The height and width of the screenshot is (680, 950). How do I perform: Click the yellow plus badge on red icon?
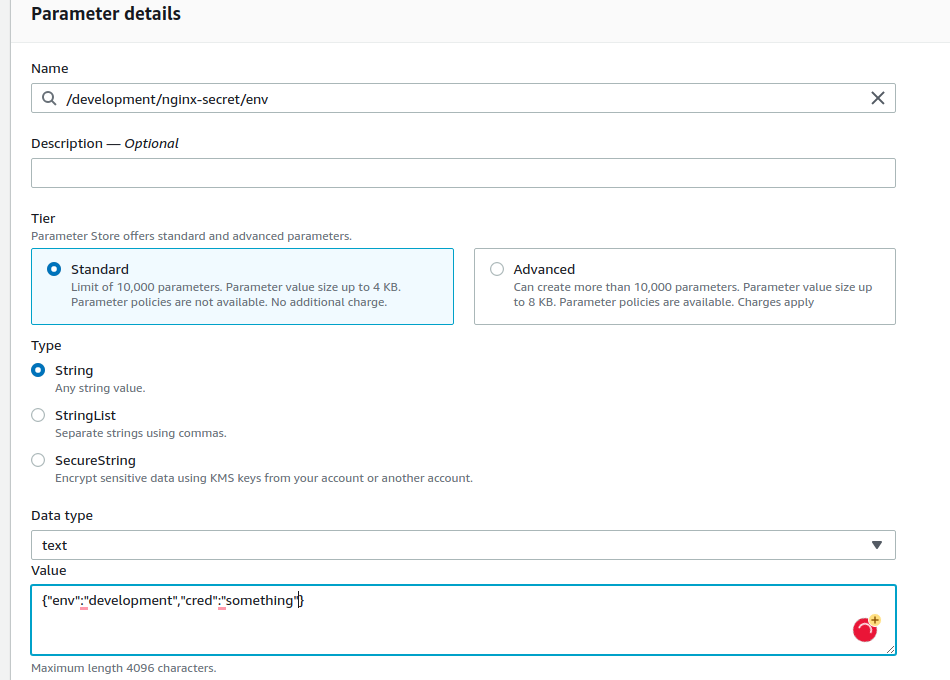pyautogui.click(x=874, y=620)
